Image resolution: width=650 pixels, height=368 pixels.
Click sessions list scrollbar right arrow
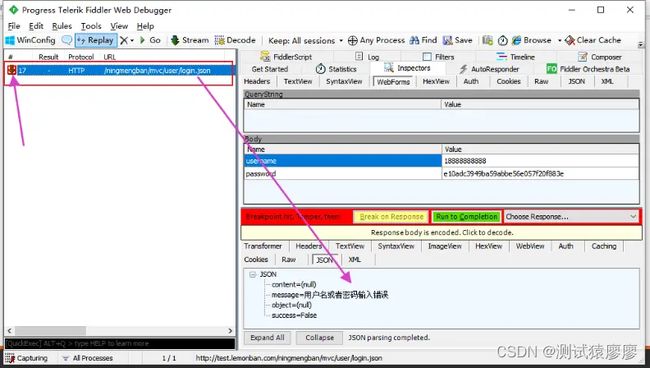tap(230, 331)
